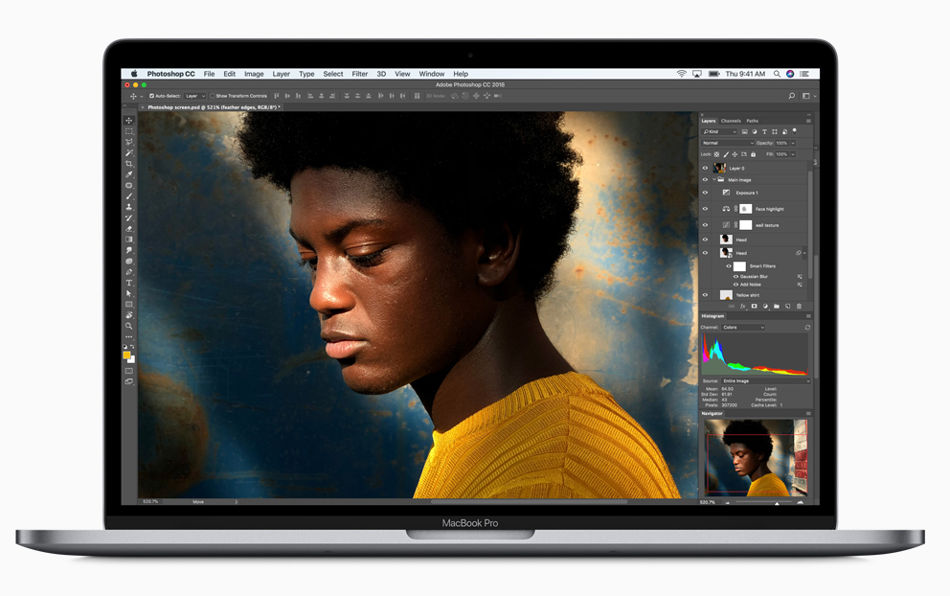Hide the Exposure 1 adjustment layer
The image size is (950, 596).
[705, 193]
